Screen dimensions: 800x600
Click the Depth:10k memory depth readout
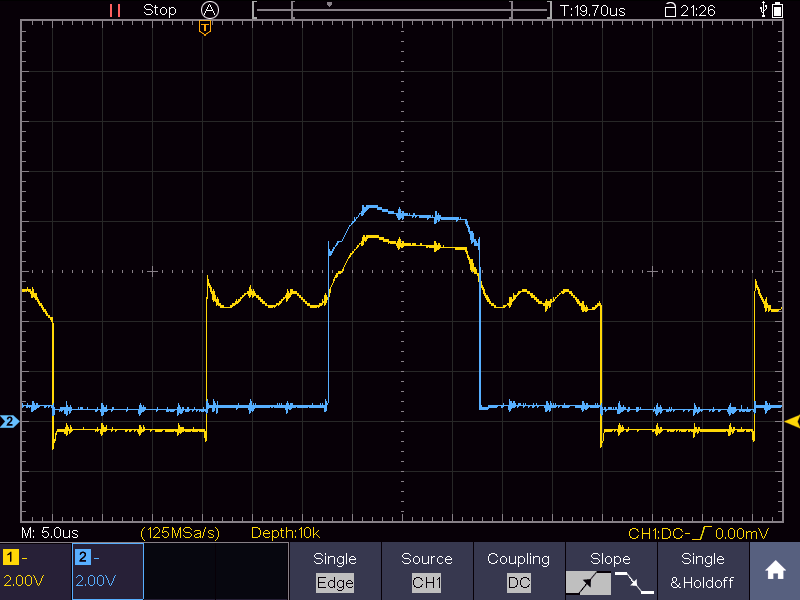(286, 533)
